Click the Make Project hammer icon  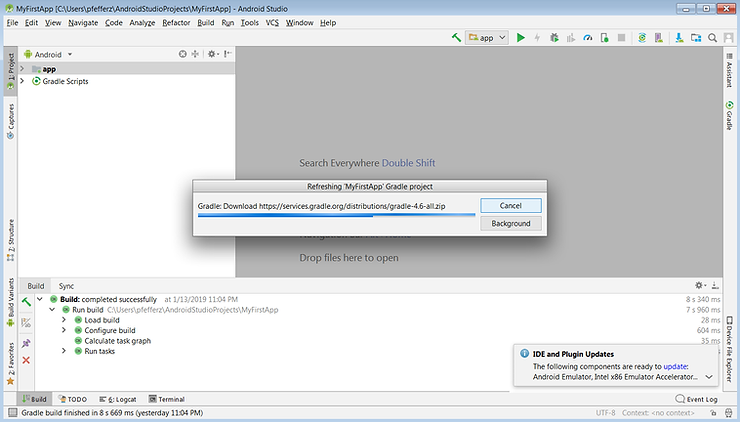tap(456, 38)
